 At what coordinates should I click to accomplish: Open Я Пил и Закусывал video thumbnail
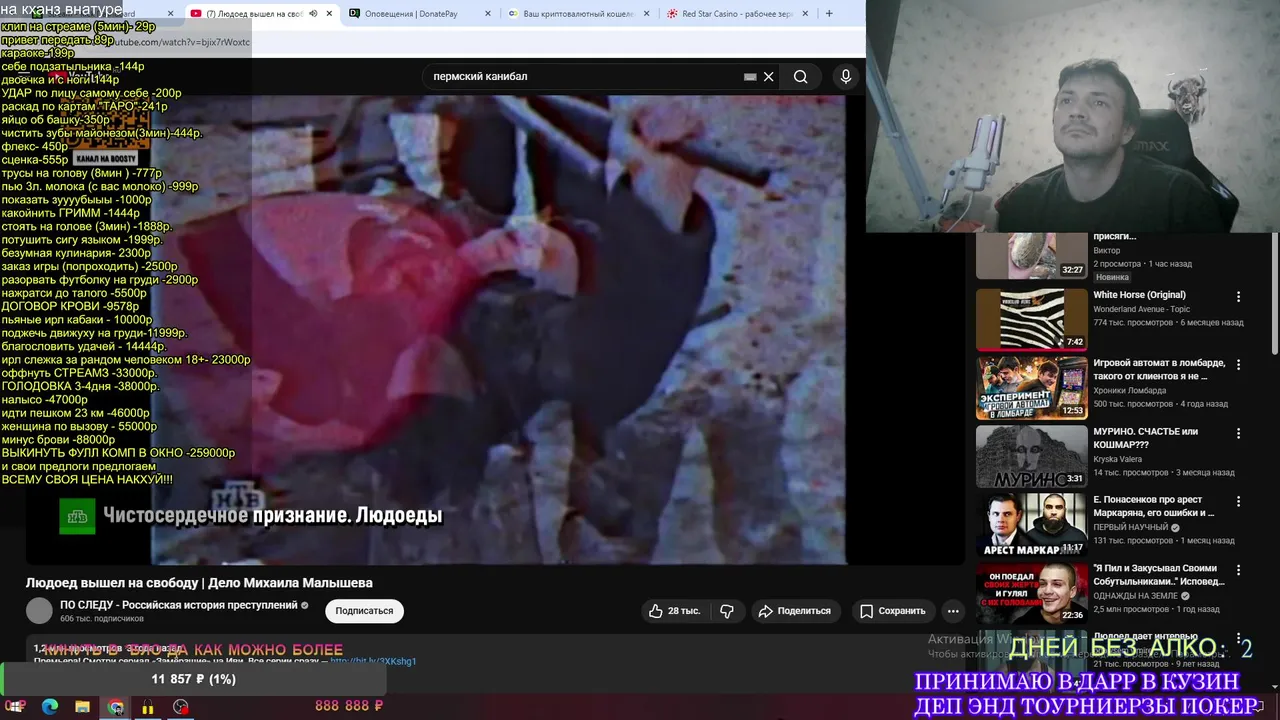(1031, 592)
